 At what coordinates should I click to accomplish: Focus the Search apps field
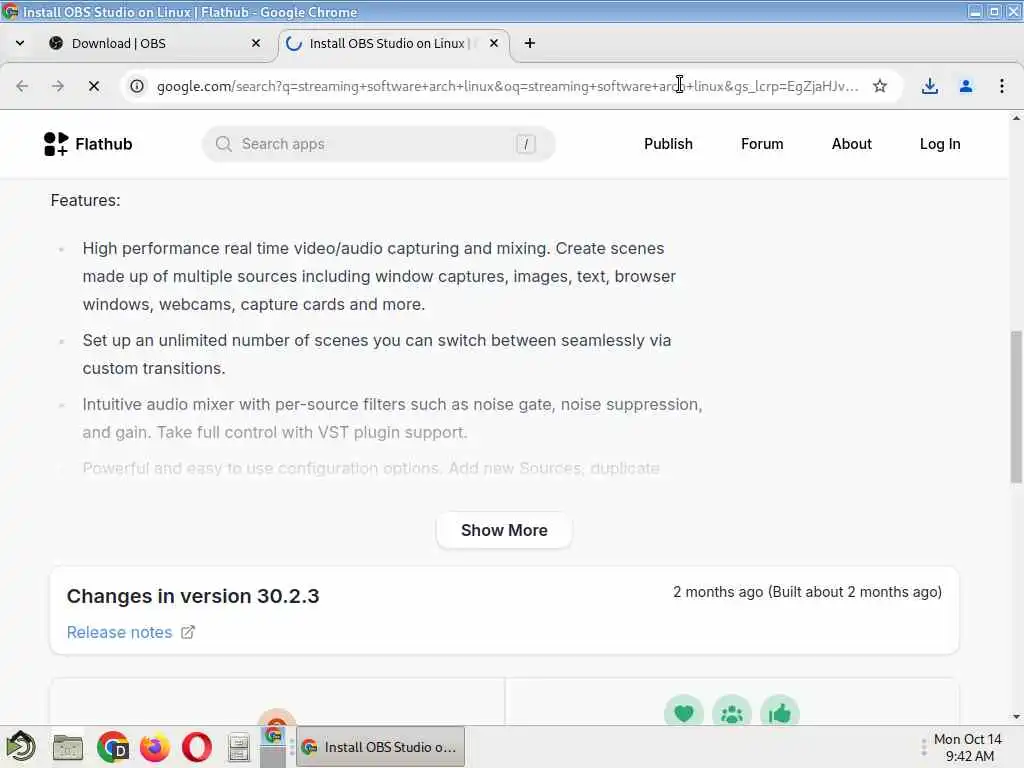[379, 144]
